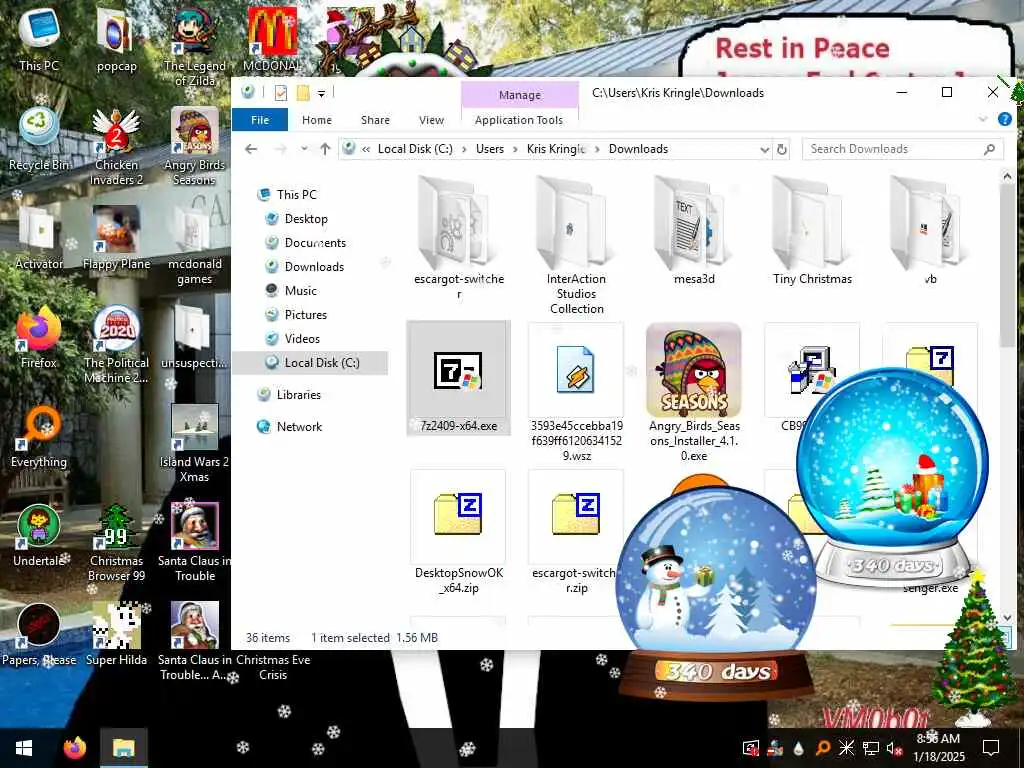Launch Papers, Please desktop shortcut
Viewport: 1024px width, 768px height.
point(39,635)
